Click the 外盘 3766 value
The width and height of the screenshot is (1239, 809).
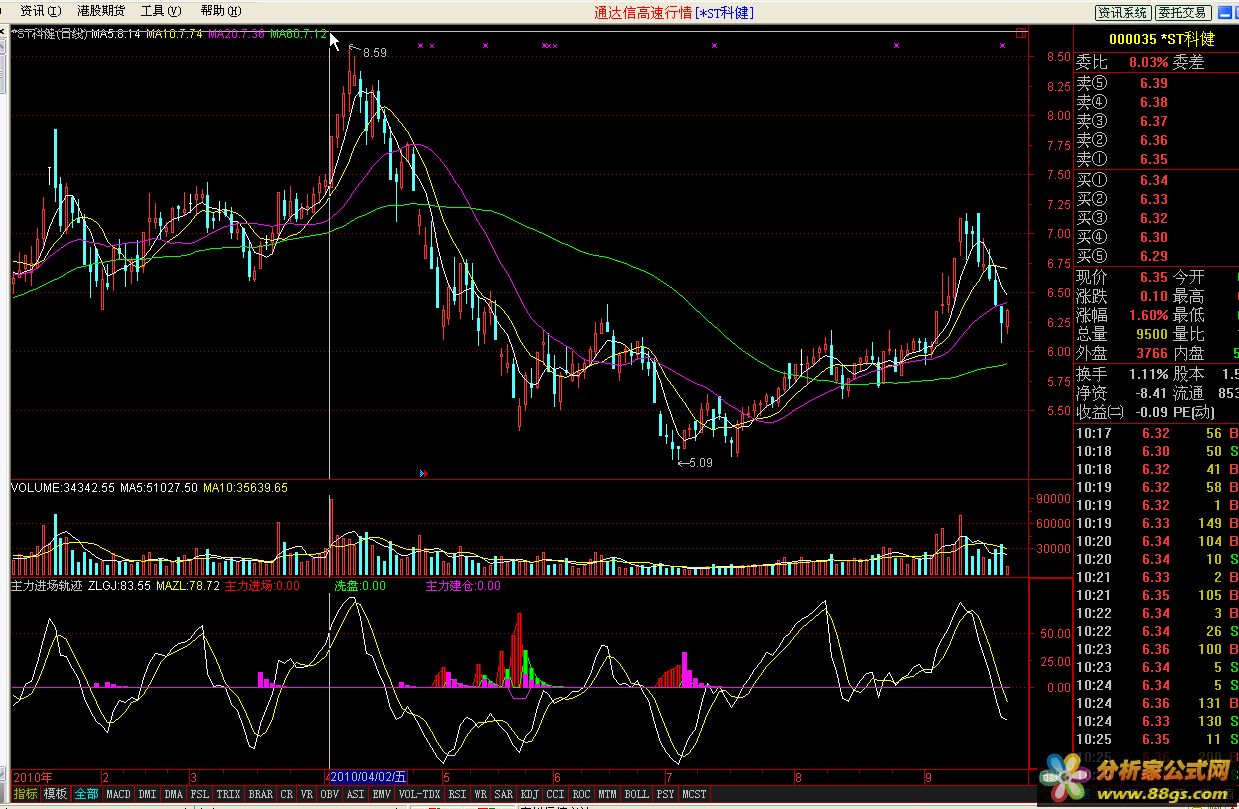coord(1151,353)
